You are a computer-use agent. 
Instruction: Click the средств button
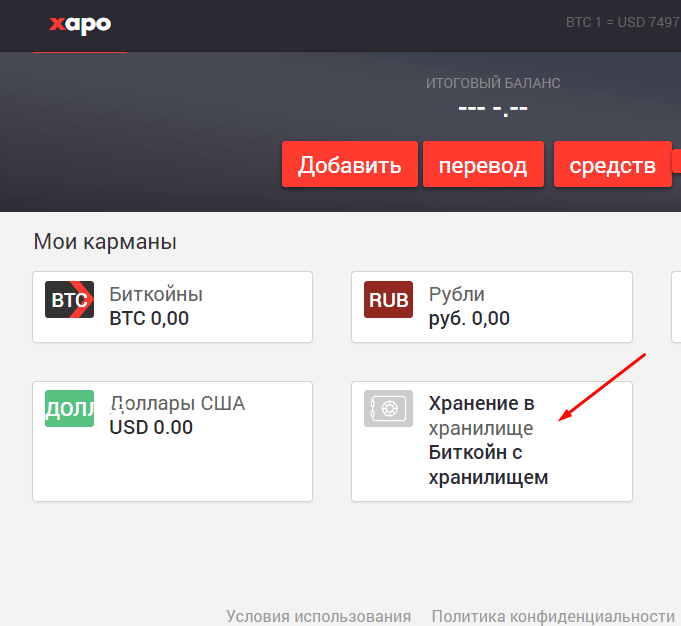coord(613,164)
